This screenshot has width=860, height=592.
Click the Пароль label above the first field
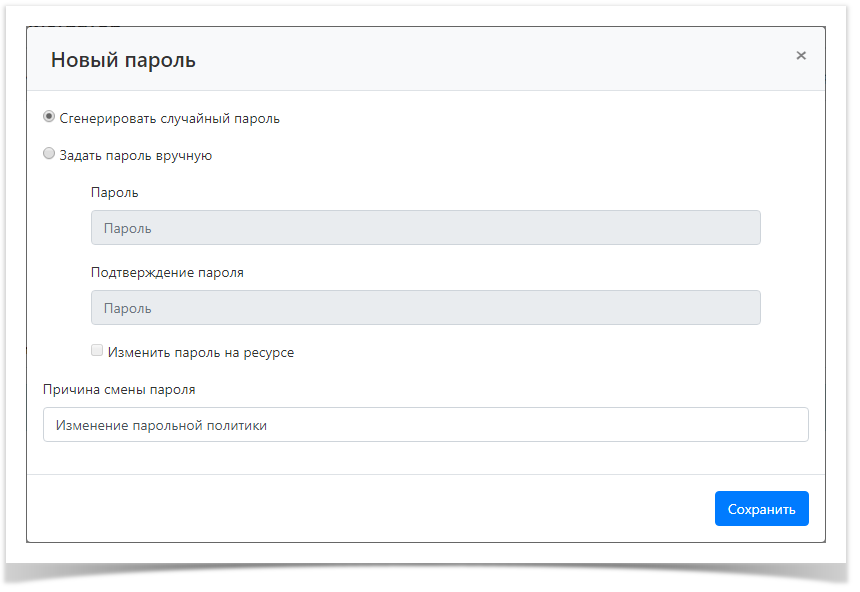tap(114, 192)
